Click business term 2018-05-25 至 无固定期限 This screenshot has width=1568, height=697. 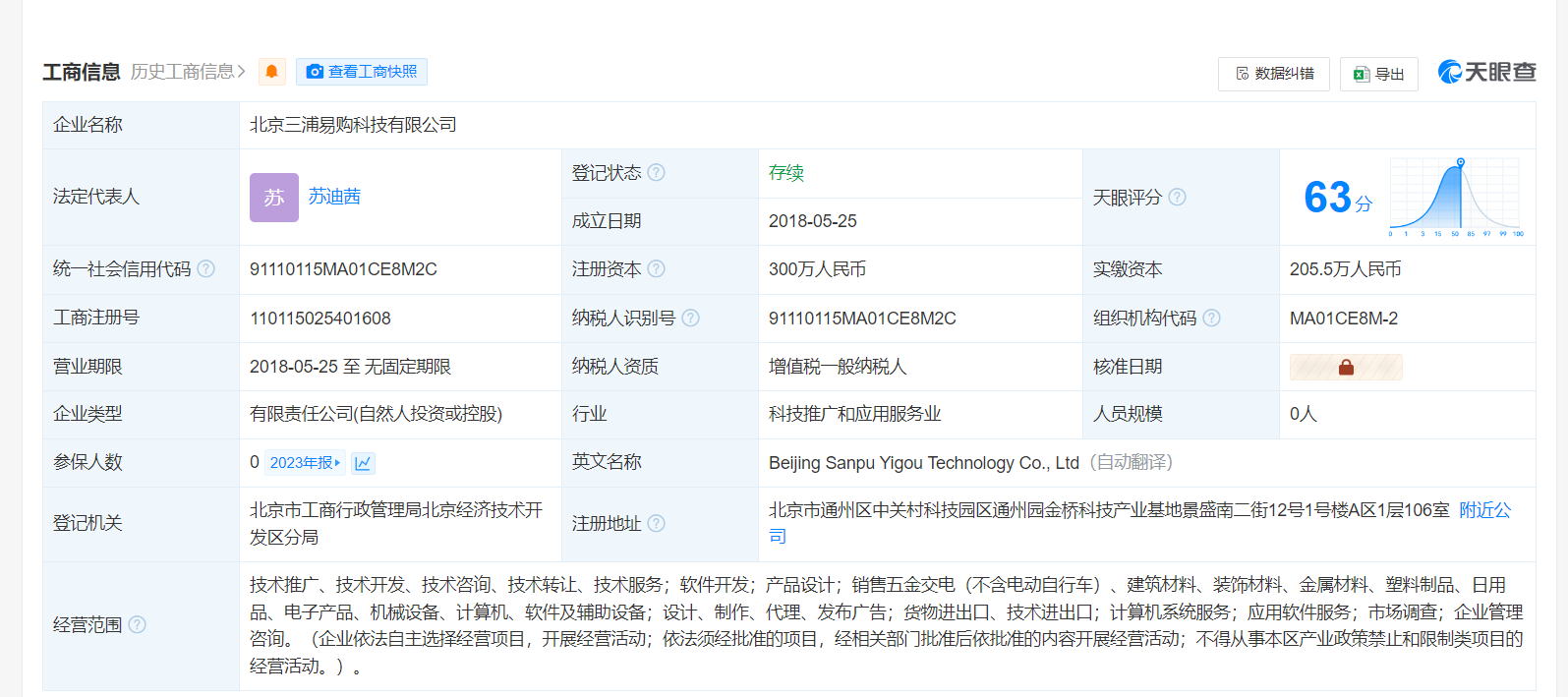coord(350,367)
